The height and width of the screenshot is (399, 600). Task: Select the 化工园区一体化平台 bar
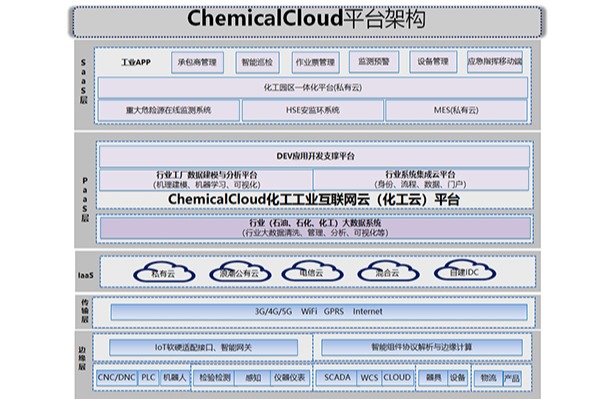[313, 88]
